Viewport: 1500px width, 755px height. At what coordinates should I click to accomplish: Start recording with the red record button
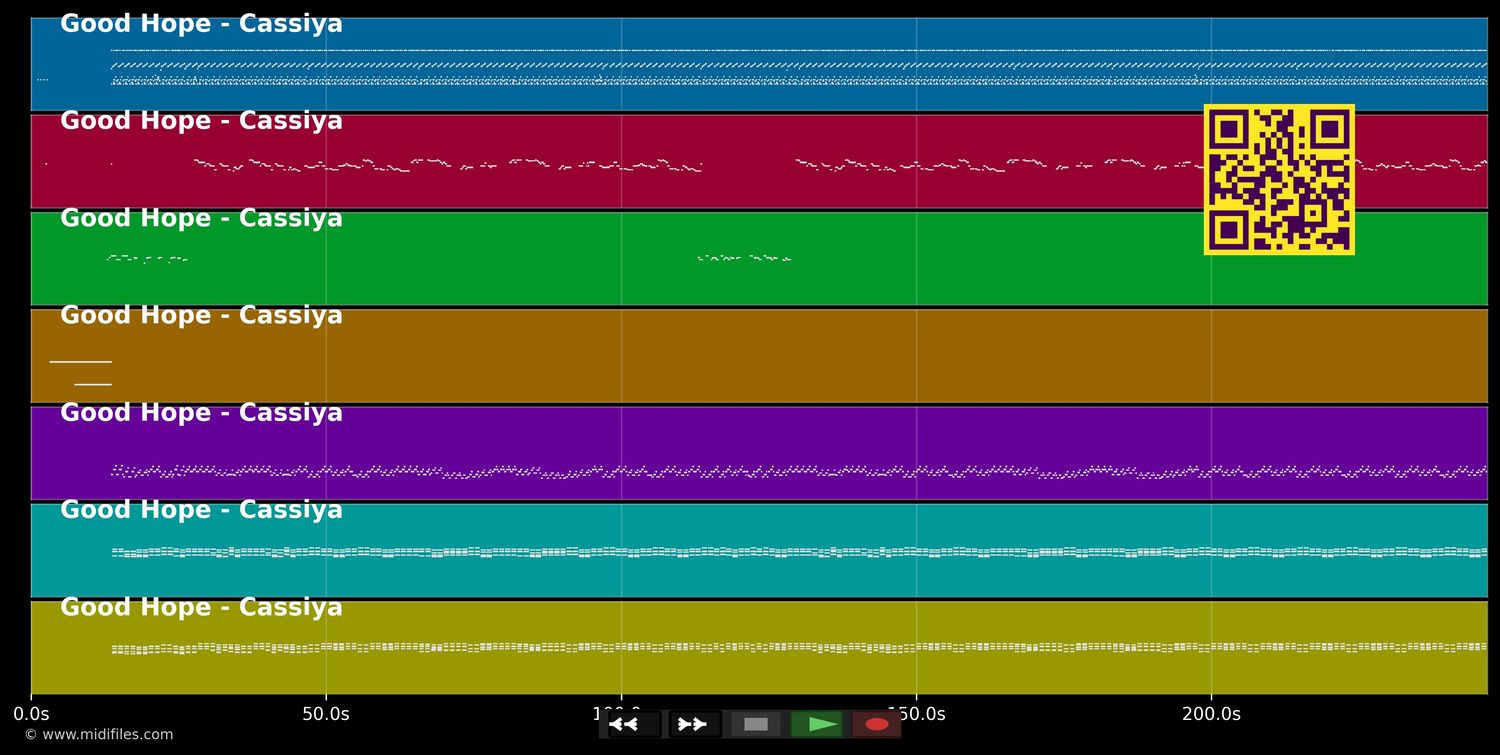[877, 724]
